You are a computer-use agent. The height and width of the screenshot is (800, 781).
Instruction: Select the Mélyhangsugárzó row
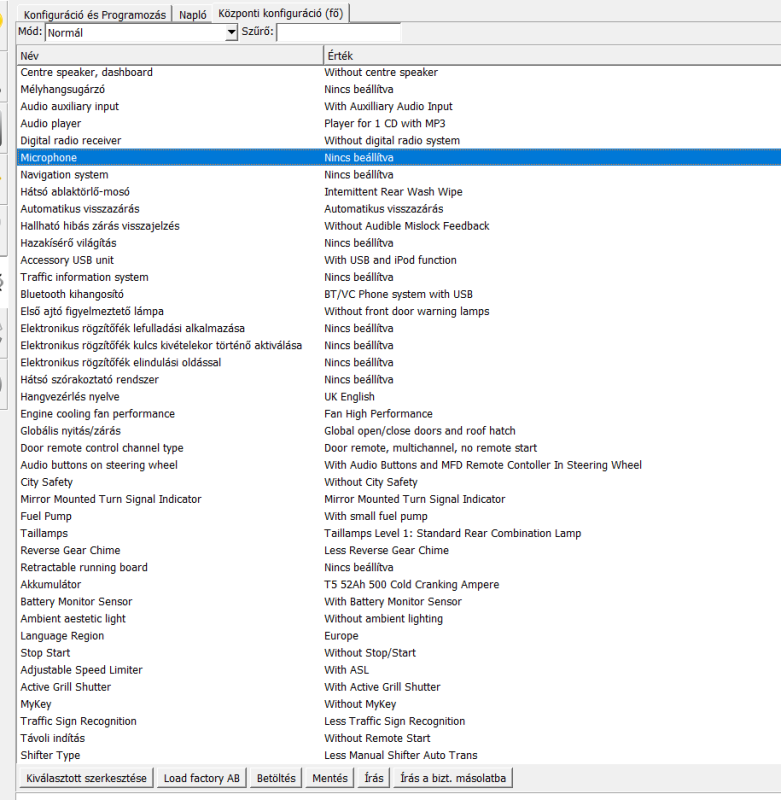[x=399, y=89]
